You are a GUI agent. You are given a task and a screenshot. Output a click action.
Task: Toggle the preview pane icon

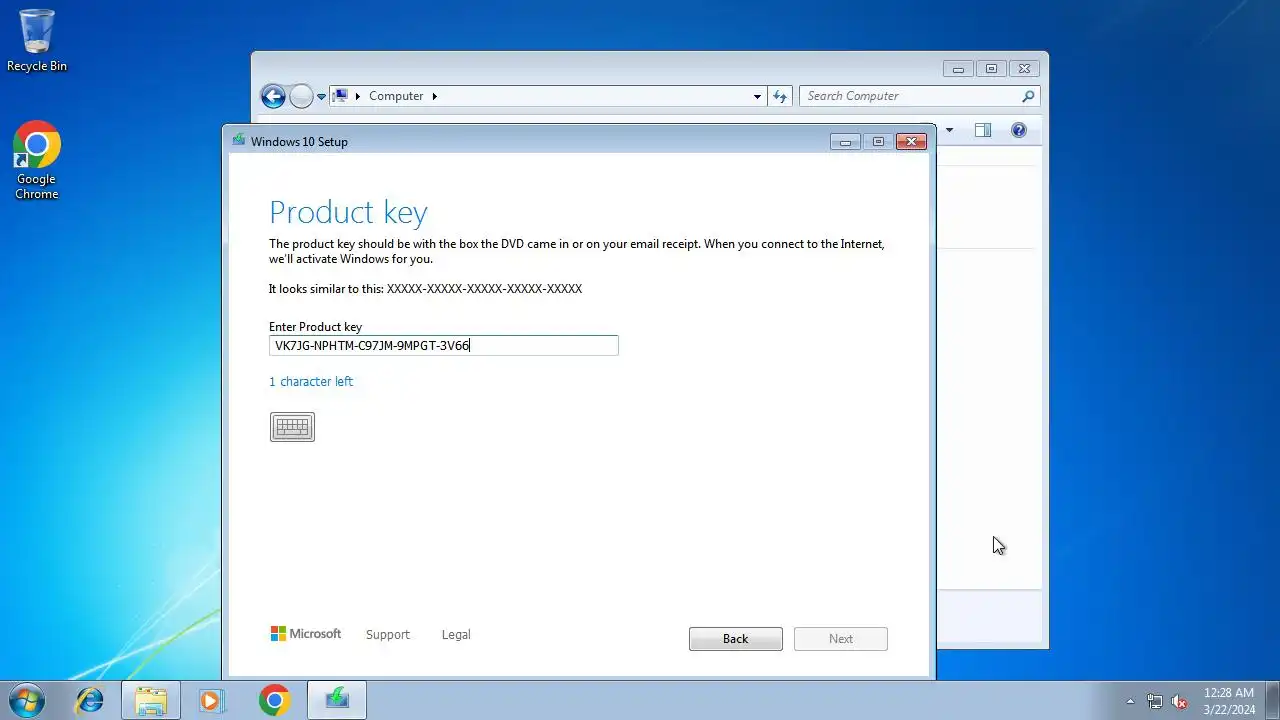pos(983,130)
